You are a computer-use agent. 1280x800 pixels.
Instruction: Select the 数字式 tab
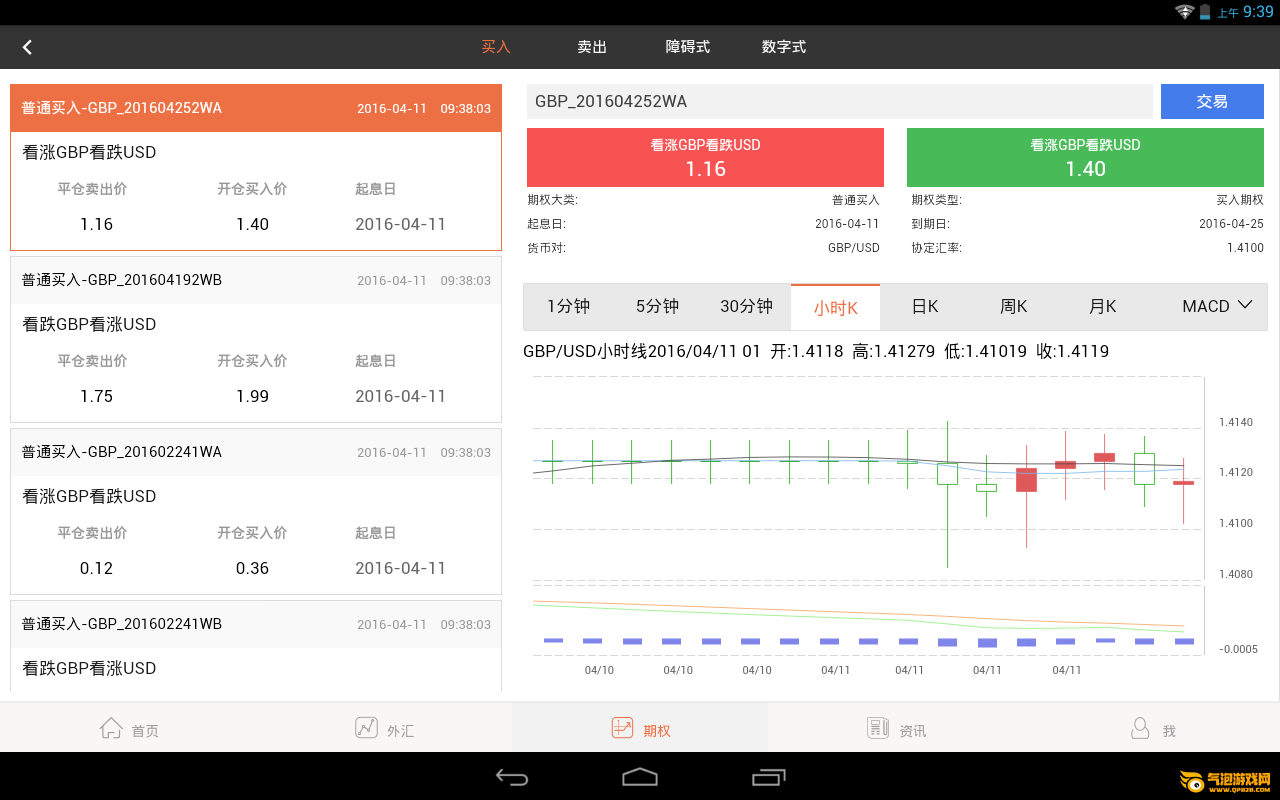[783, 47]
